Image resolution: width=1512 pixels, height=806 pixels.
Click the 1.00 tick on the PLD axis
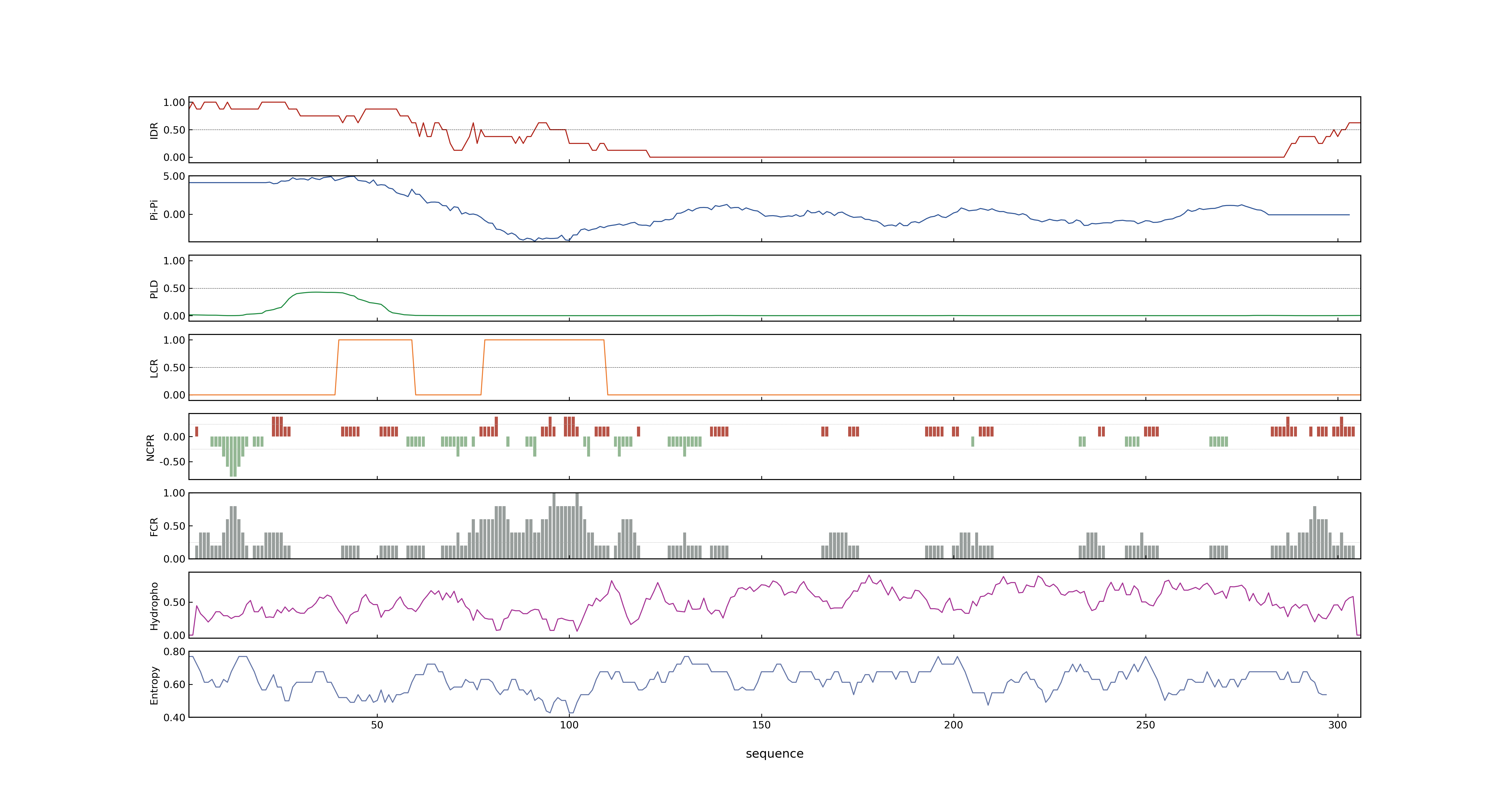174,261
